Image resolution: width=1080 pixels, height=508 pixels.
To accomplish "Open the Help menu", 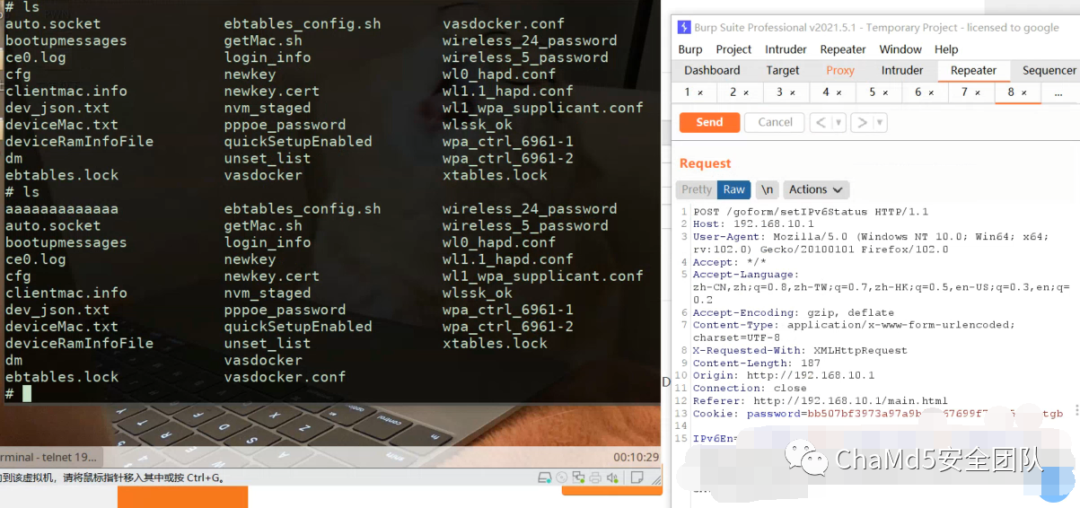I will 946,50.
